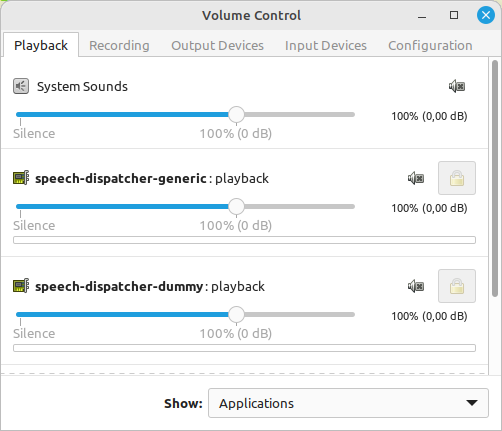Mute speech-dispatcher-generic playback stream
This screenshot has width=502, height=431.
416,179
